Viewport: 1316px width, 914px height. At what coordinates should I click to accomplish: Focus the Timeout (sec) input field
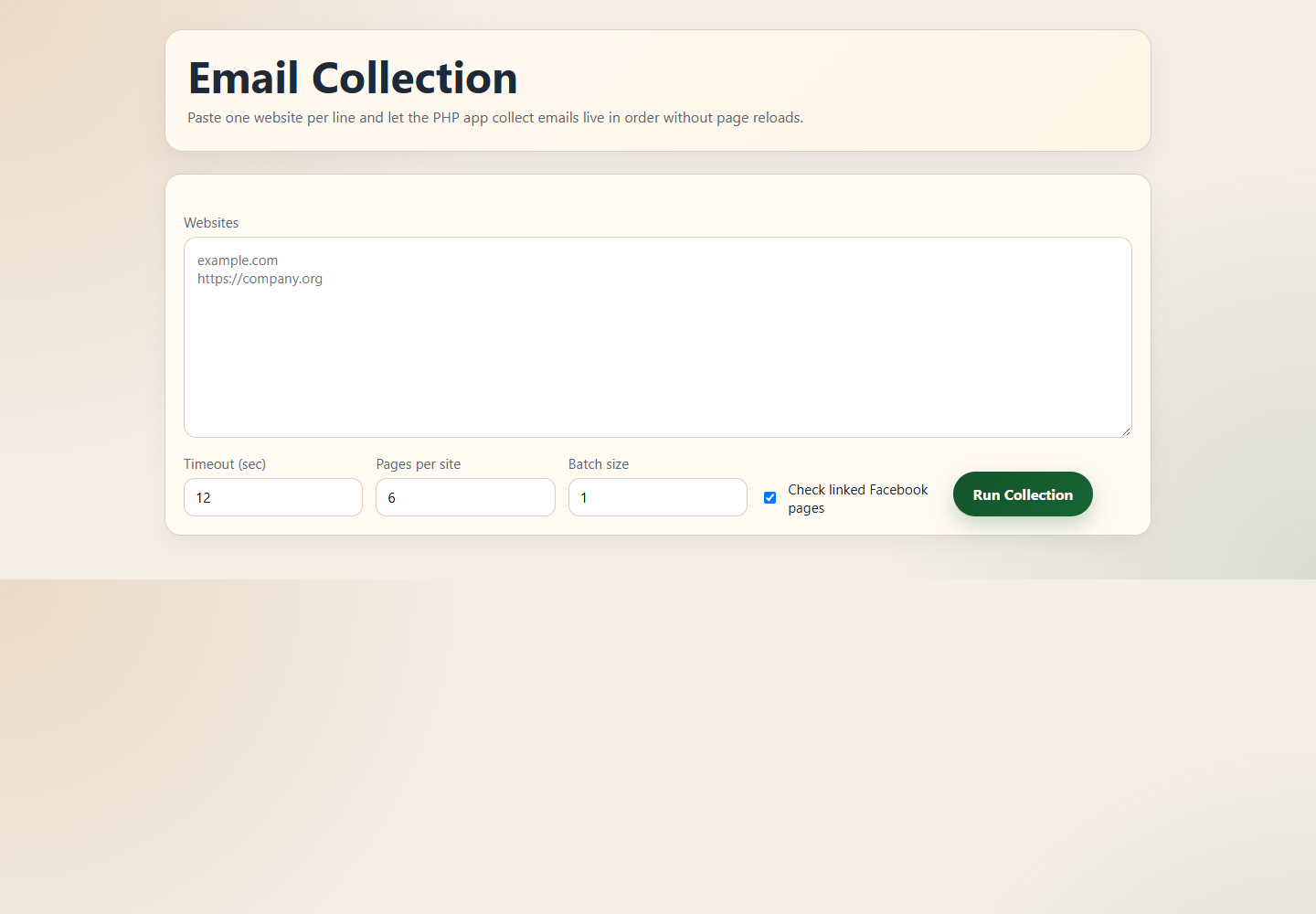273,497
